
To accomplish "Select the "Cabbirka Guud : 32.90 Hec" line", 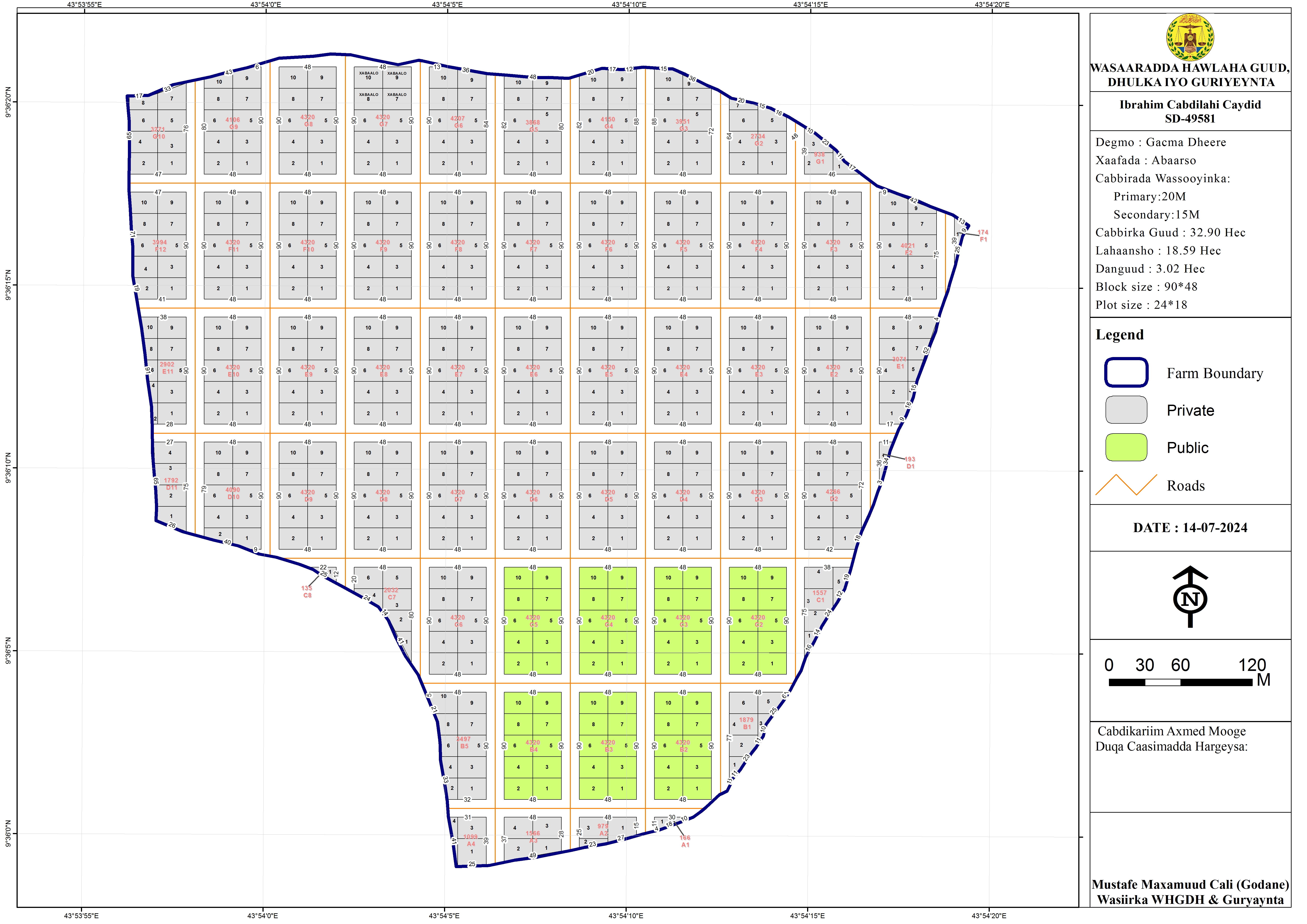I will click(1170, 233).
